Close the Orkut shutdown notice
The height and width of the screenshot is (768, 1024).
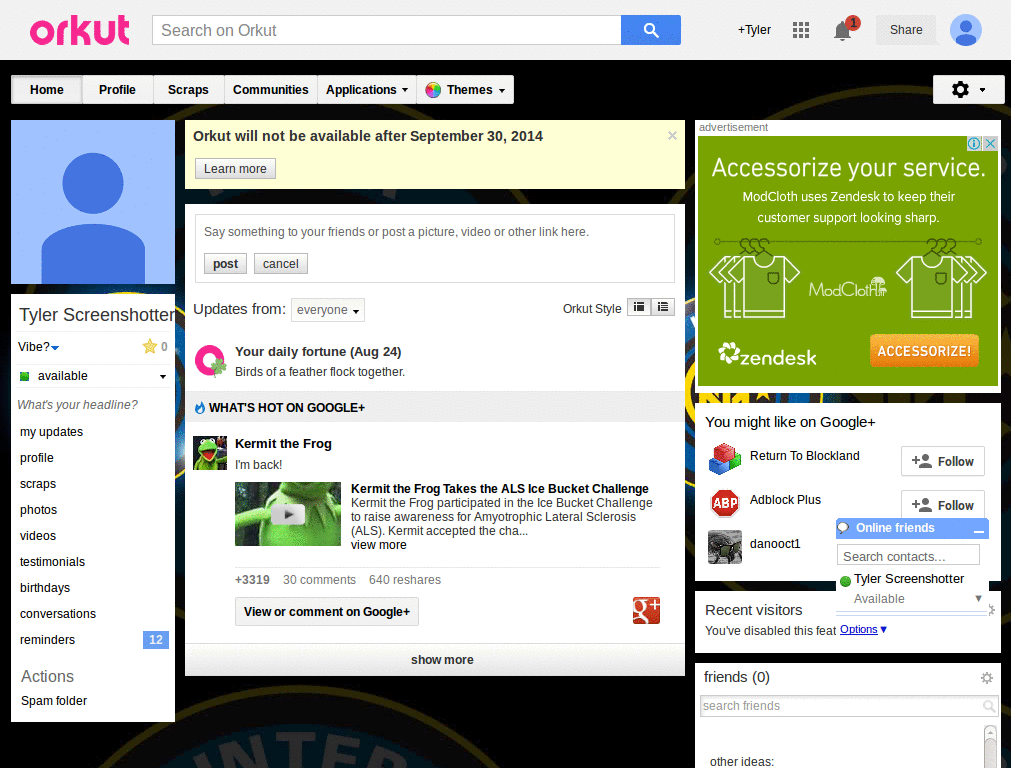coord(672,136)
